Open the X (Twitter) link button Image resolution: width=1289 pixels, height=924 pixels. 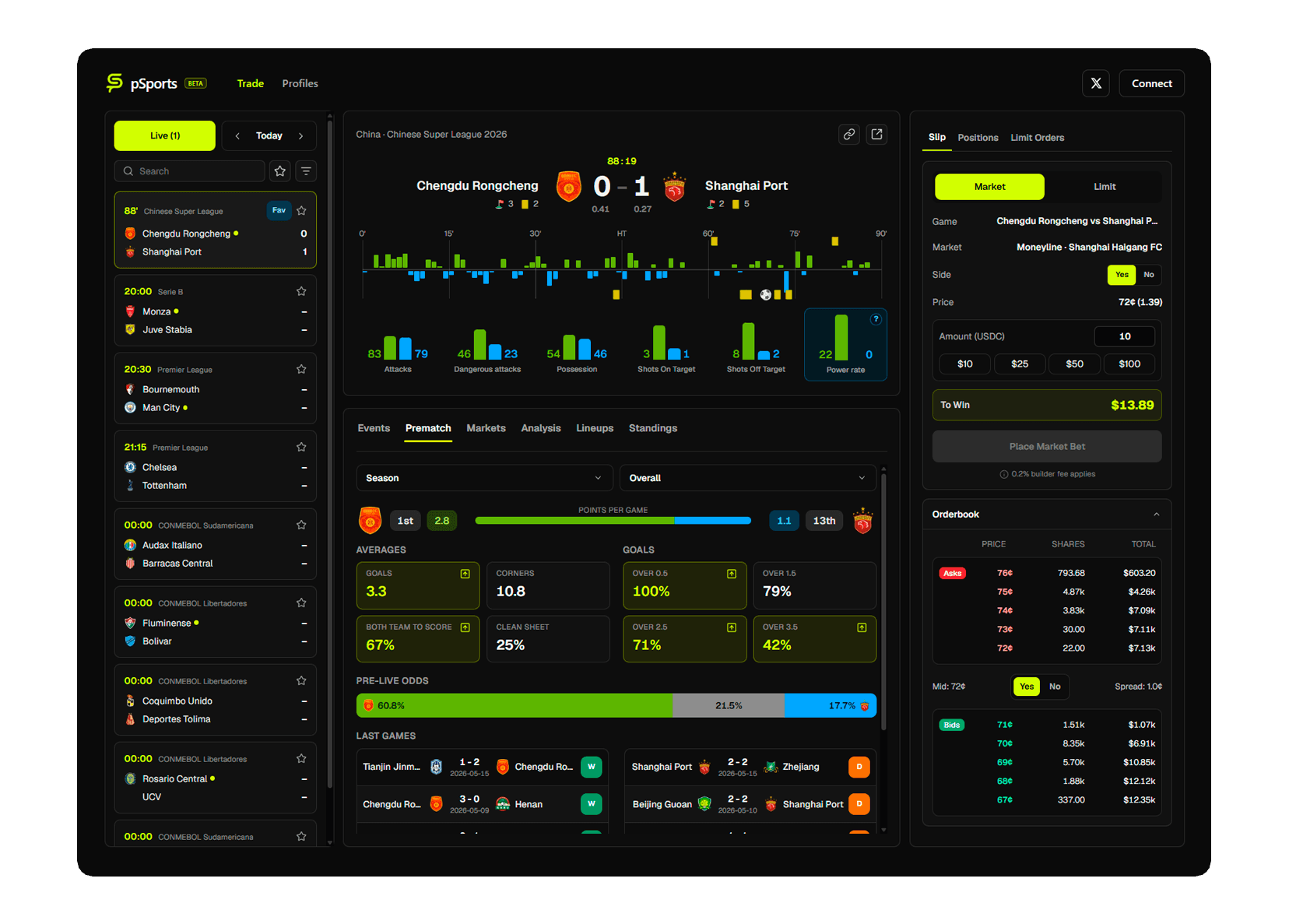click(1096, 83)
